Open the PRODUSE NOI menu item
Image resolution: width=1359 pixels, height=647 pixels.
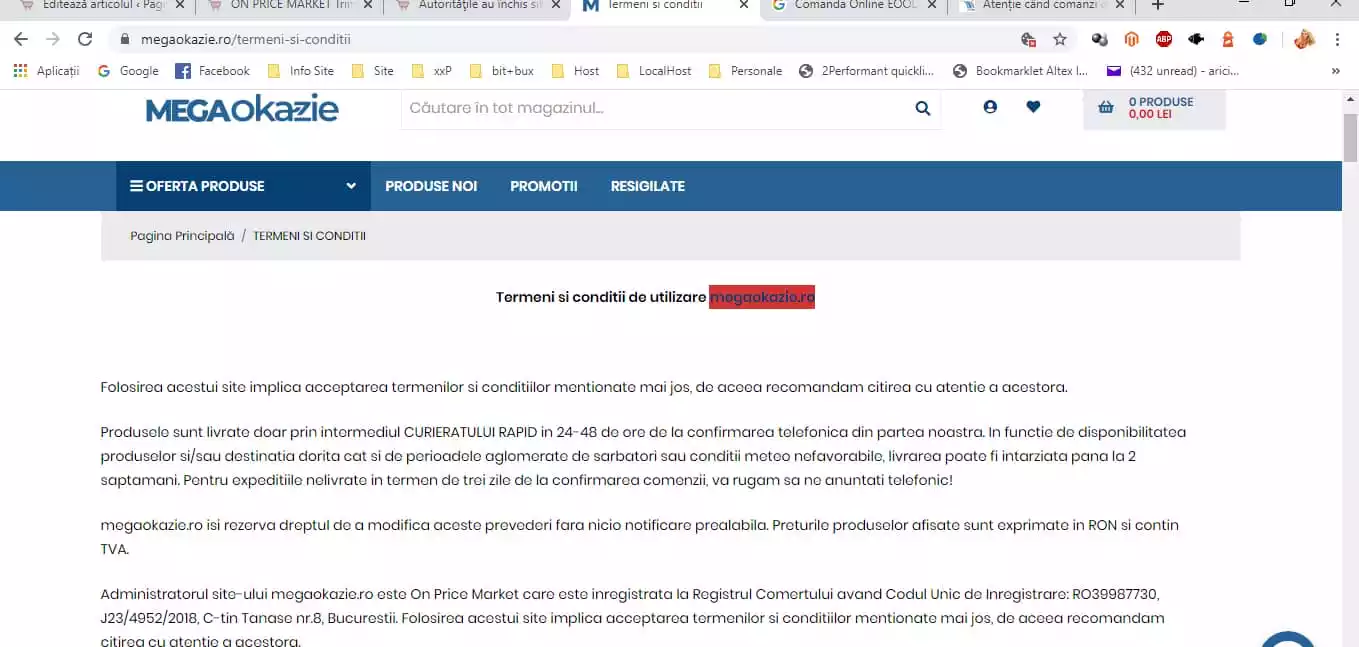click(431, 186)
